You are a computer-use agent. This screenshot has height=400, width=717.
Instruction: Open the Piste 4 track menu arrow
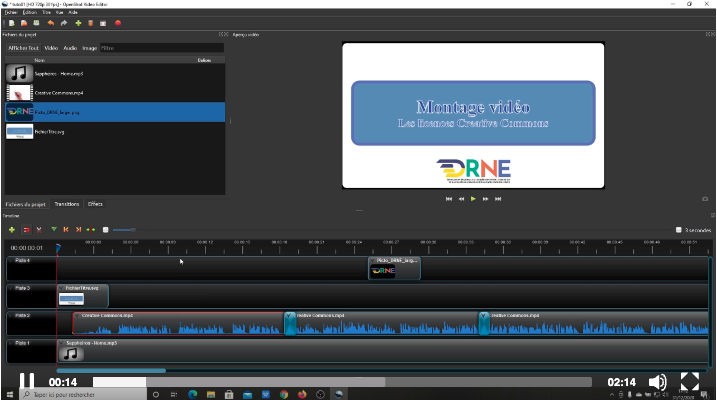(x=11, y=261)
